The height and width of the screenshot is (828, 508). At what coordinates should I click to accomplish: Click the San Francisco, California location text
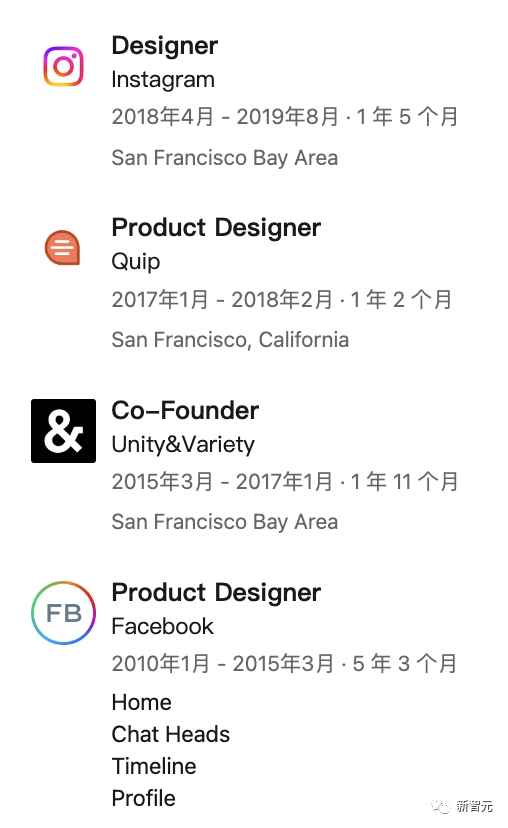(x=230, y=340)
